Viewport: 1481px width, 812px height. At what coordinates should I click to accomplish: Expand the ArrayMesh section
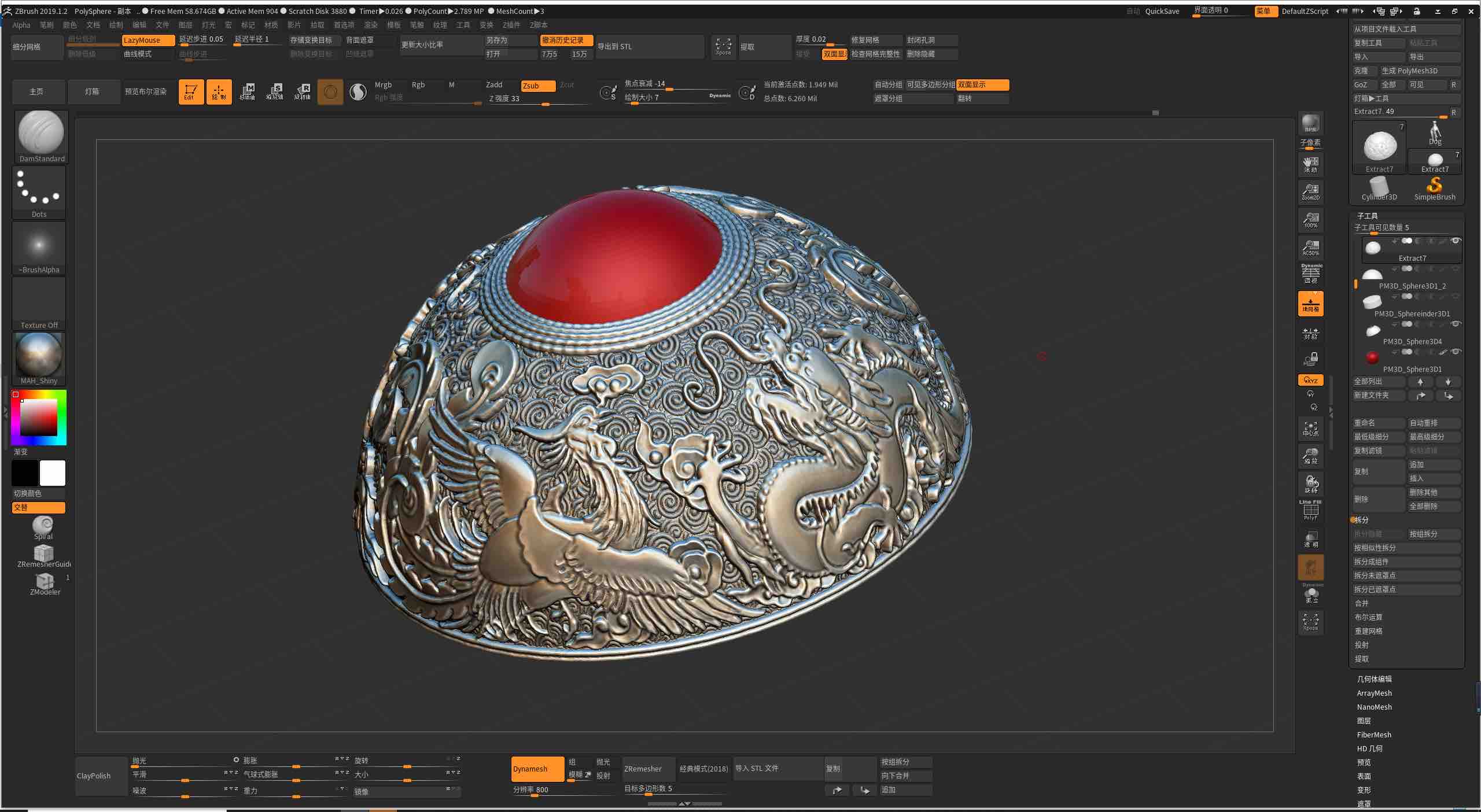click(x=1374, y=693)
